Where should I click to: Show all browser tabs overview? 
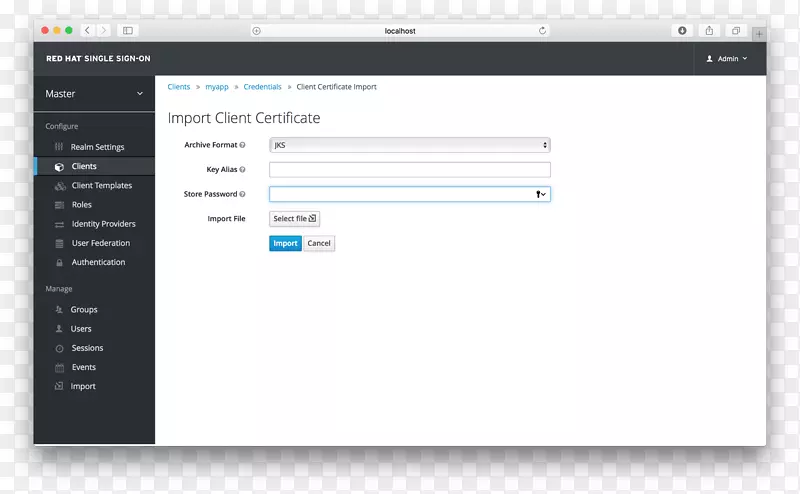coord(736,31)
